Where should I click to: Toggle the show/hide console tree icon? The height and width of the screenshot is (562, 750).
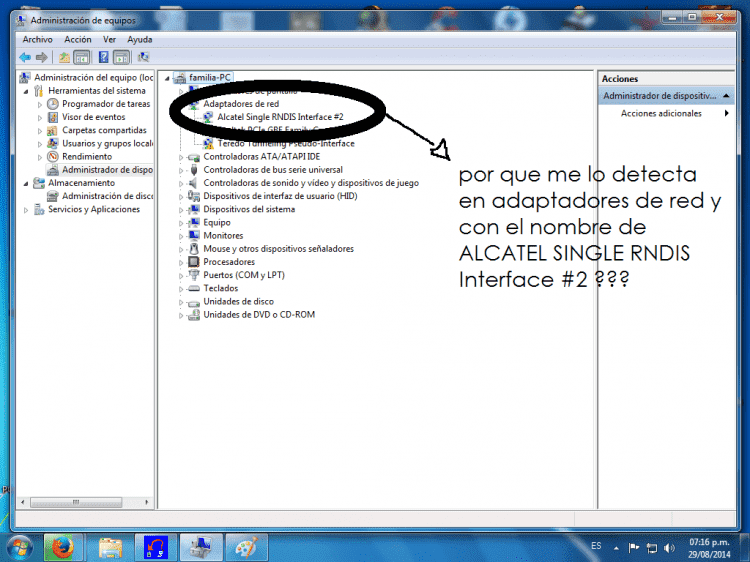(82, 57)
